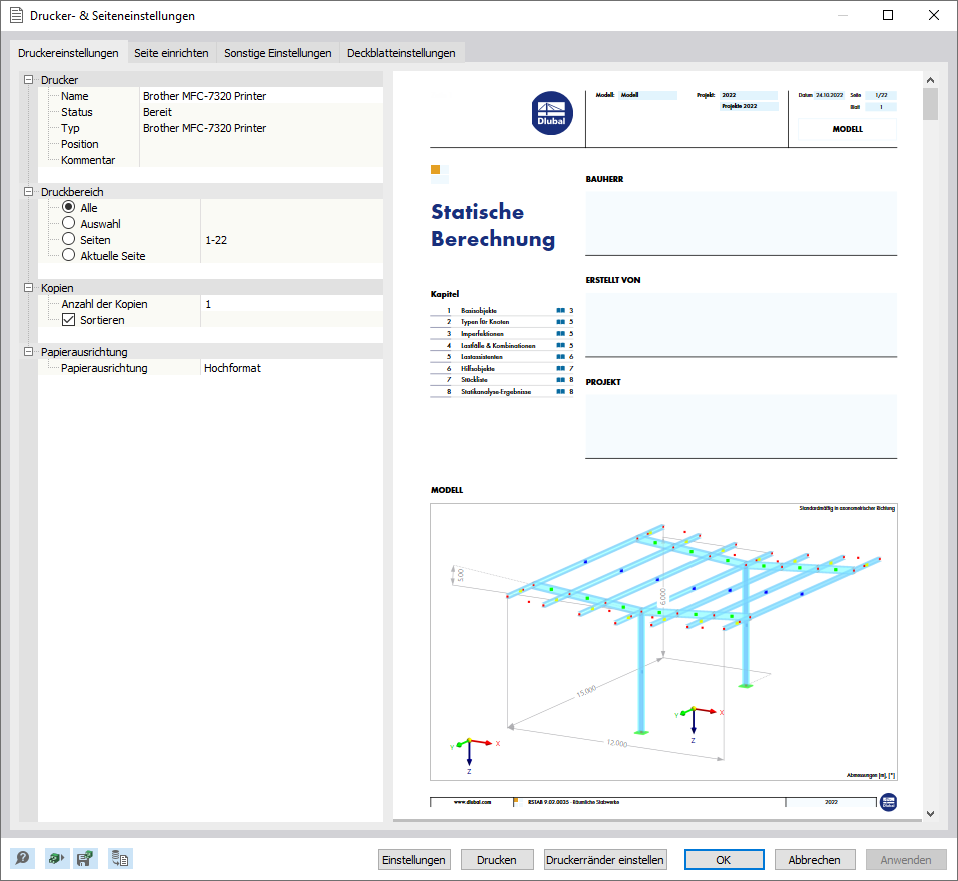Image resolution: width=958 pixels, height=881 pixels.
Task: Click the Typ row value Brother MFC-7320 Printer
Action: click(x=205, y=128)
